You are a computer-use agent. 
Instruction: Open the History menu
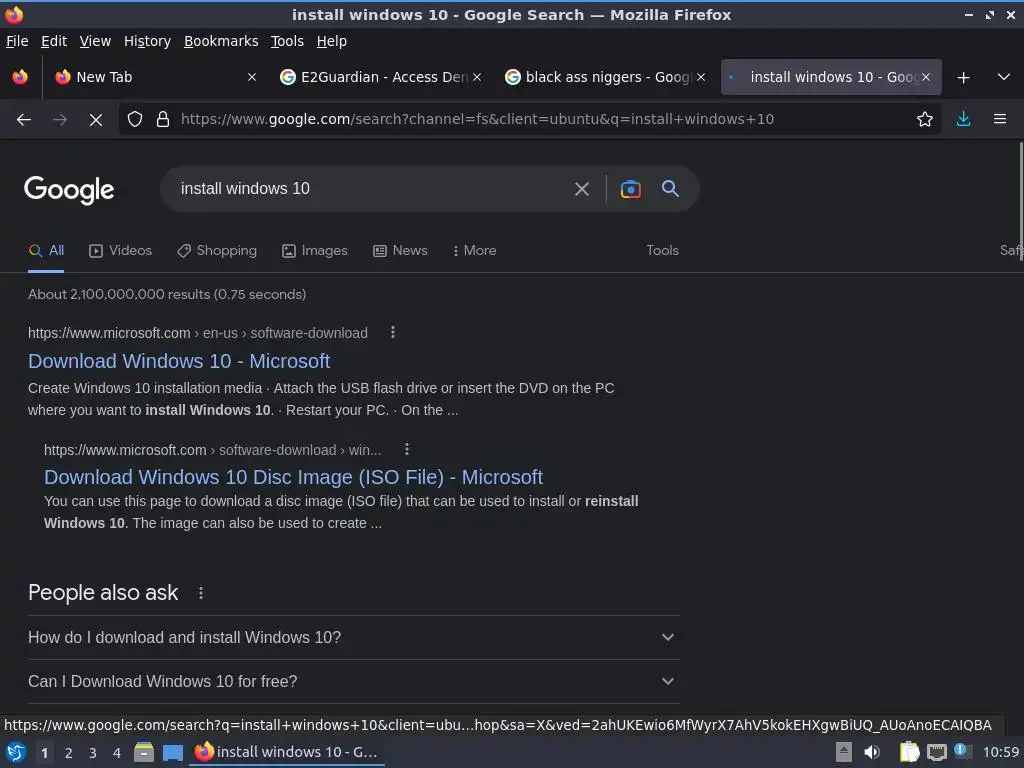(147, 41)
